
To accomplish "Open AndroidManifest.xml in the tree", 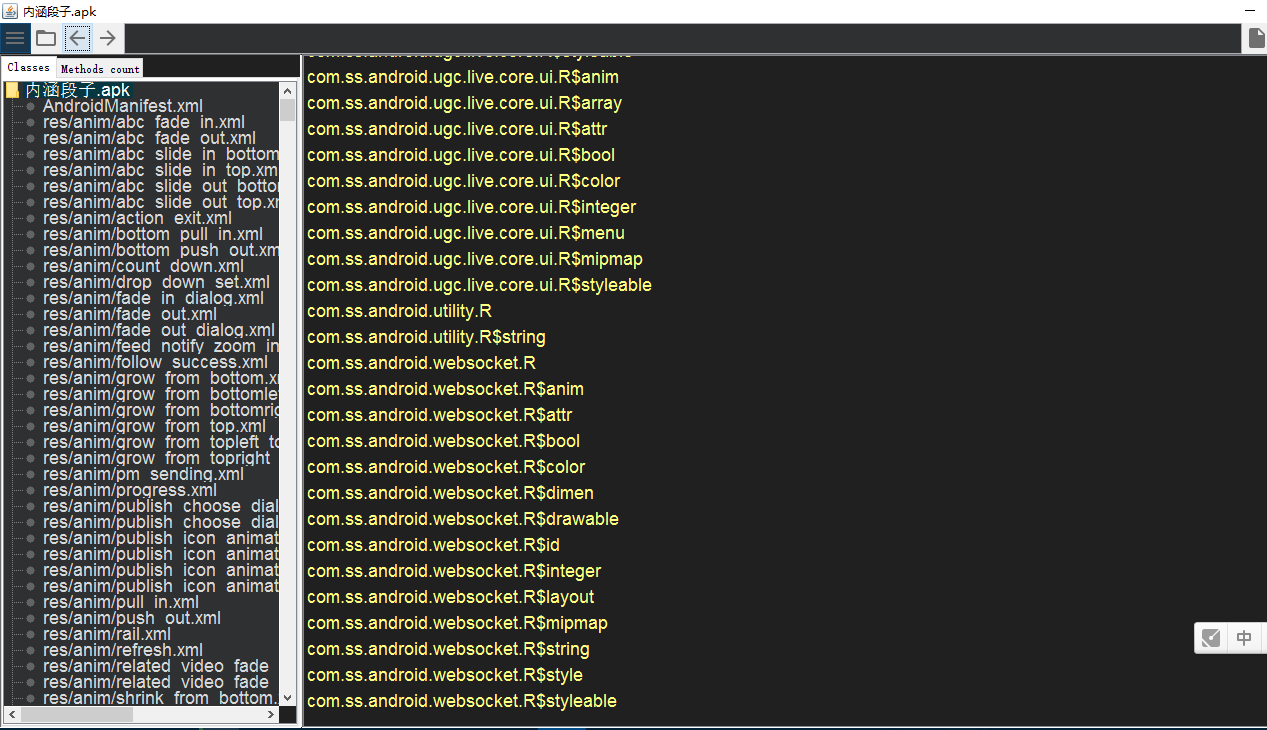I will coord(123,106).
